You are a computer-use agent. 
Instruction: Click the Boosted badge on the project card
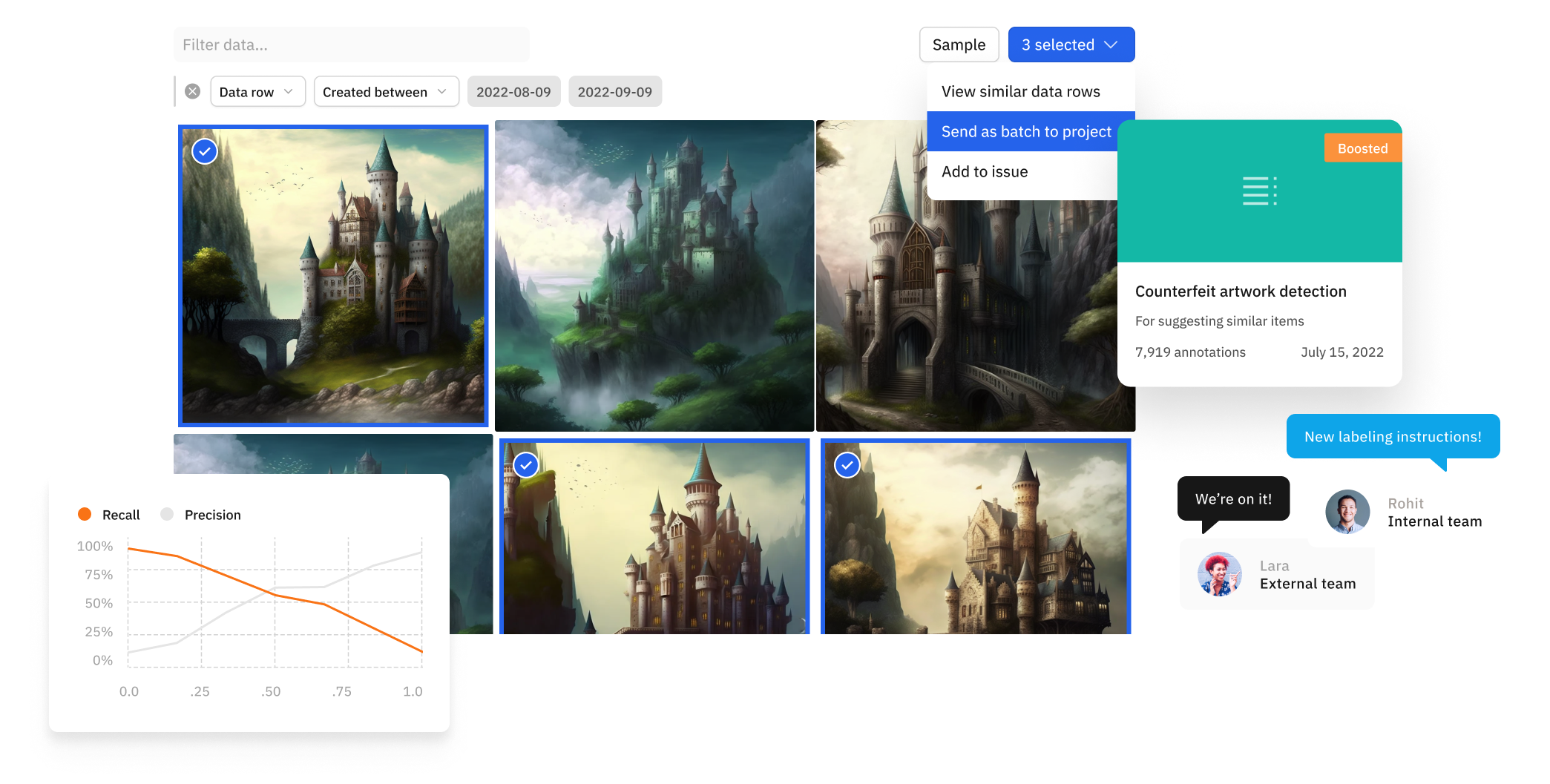[x=1362, y=148]
